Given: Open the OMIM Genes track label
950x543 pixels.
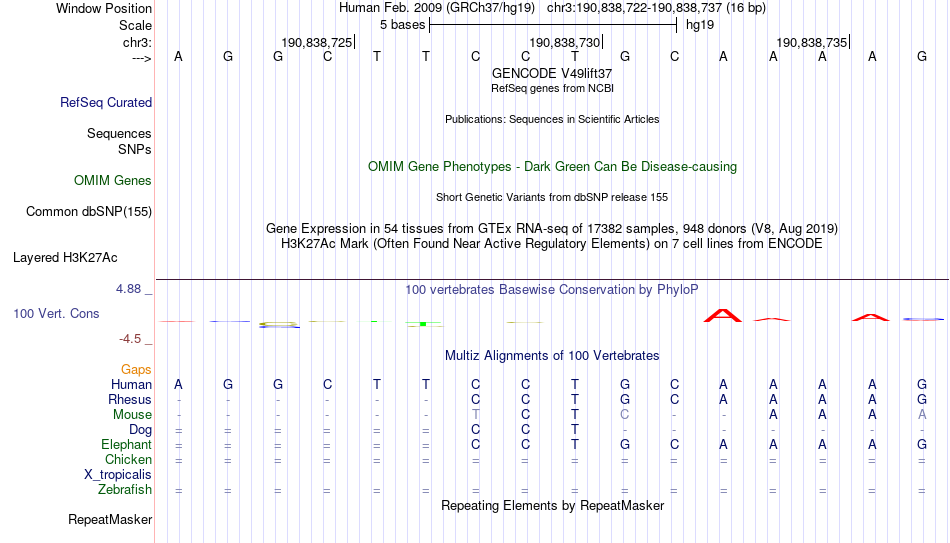Looking at the screenshot, I should coord(112,181).
